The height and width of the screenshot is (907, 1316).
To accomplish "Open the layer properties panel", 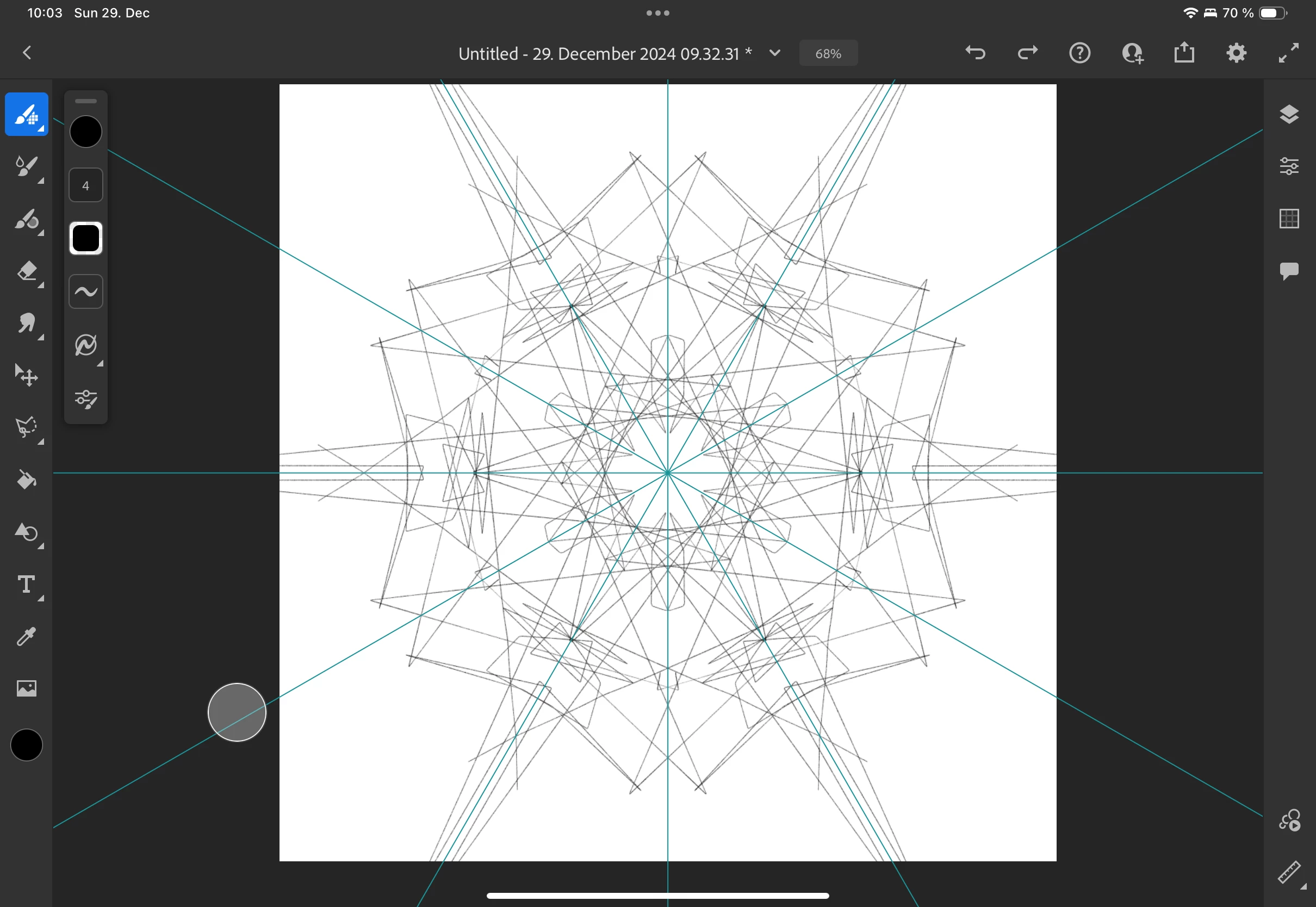I will pyautogui.click(x=1289, y=166).
